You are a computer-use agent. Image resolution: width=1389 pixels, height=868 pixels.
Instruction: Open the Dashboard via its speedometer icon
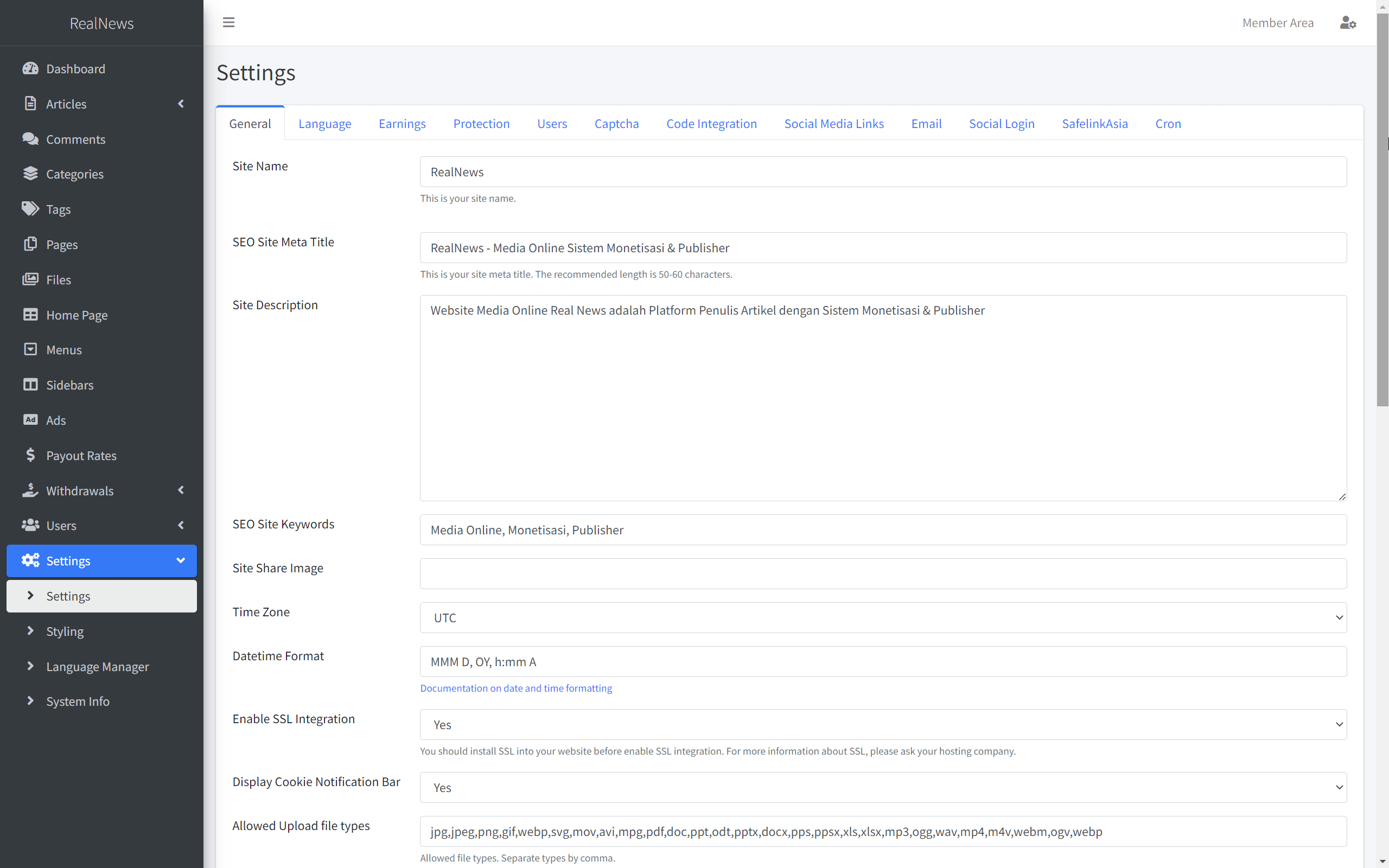[30, 68]
